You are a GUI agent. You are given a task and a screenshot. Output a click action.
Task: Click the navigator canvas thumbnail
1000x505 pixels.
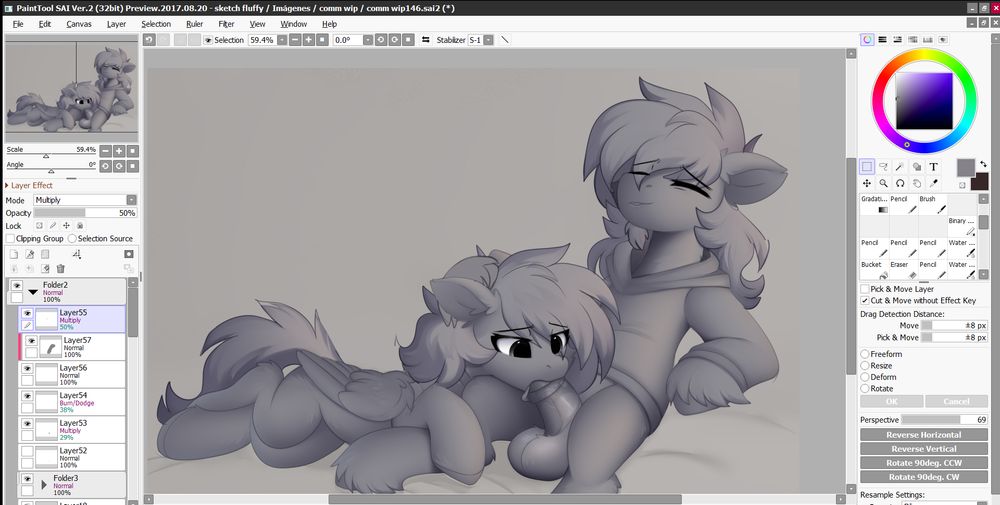(71, 89)
